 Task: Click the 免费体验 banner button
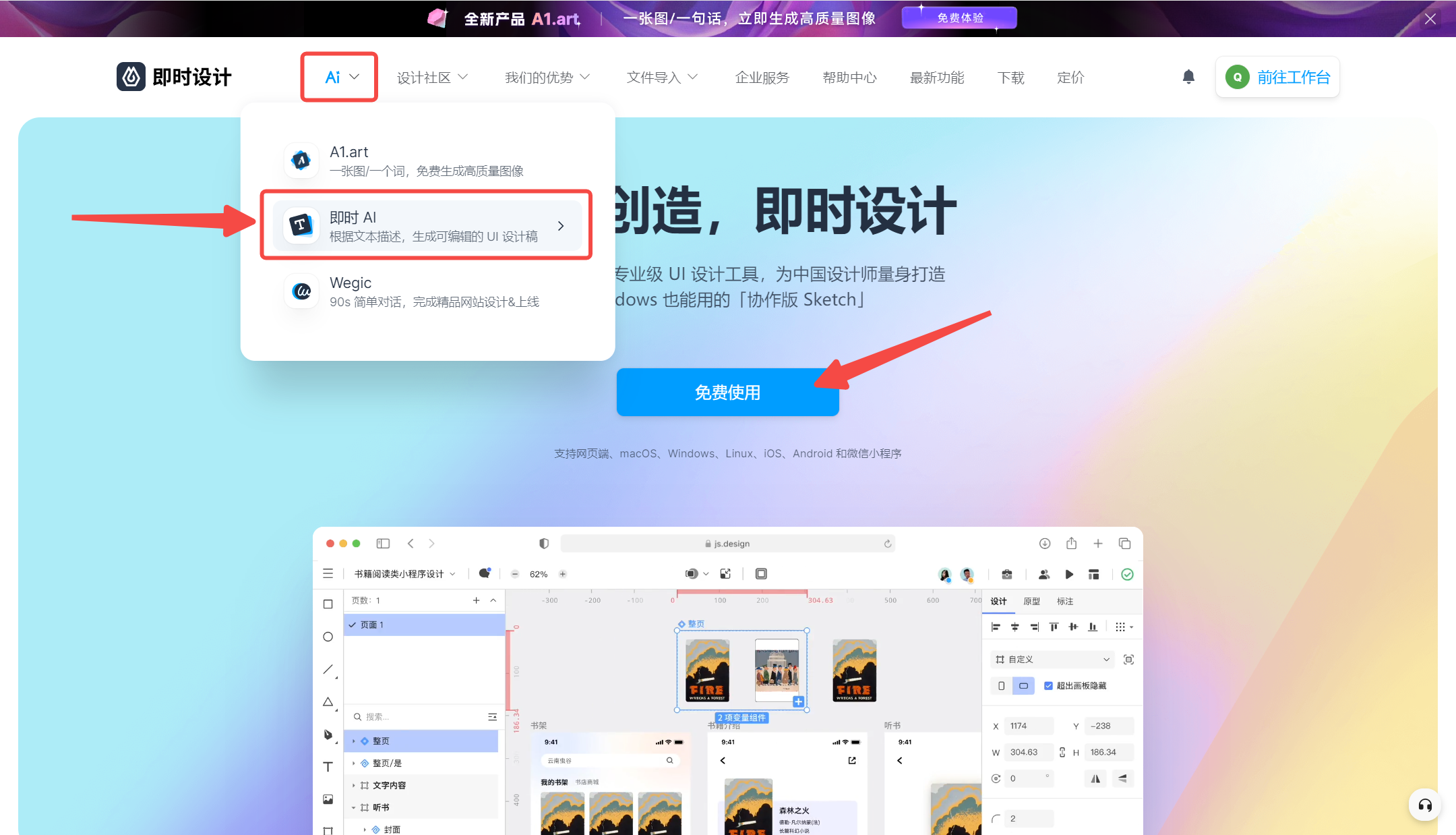click(x=959, y=18)
